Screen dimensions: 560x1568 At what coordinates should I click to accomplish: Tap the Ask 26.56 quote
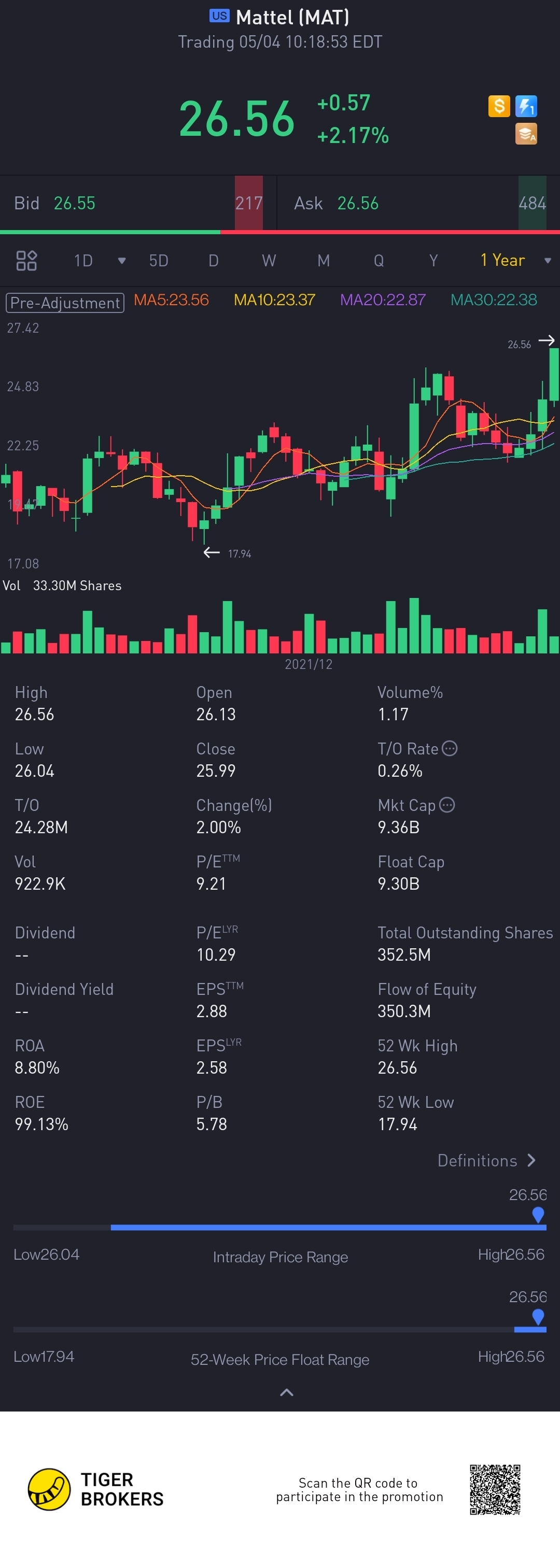pyautogui.click(x=337, y=203)
